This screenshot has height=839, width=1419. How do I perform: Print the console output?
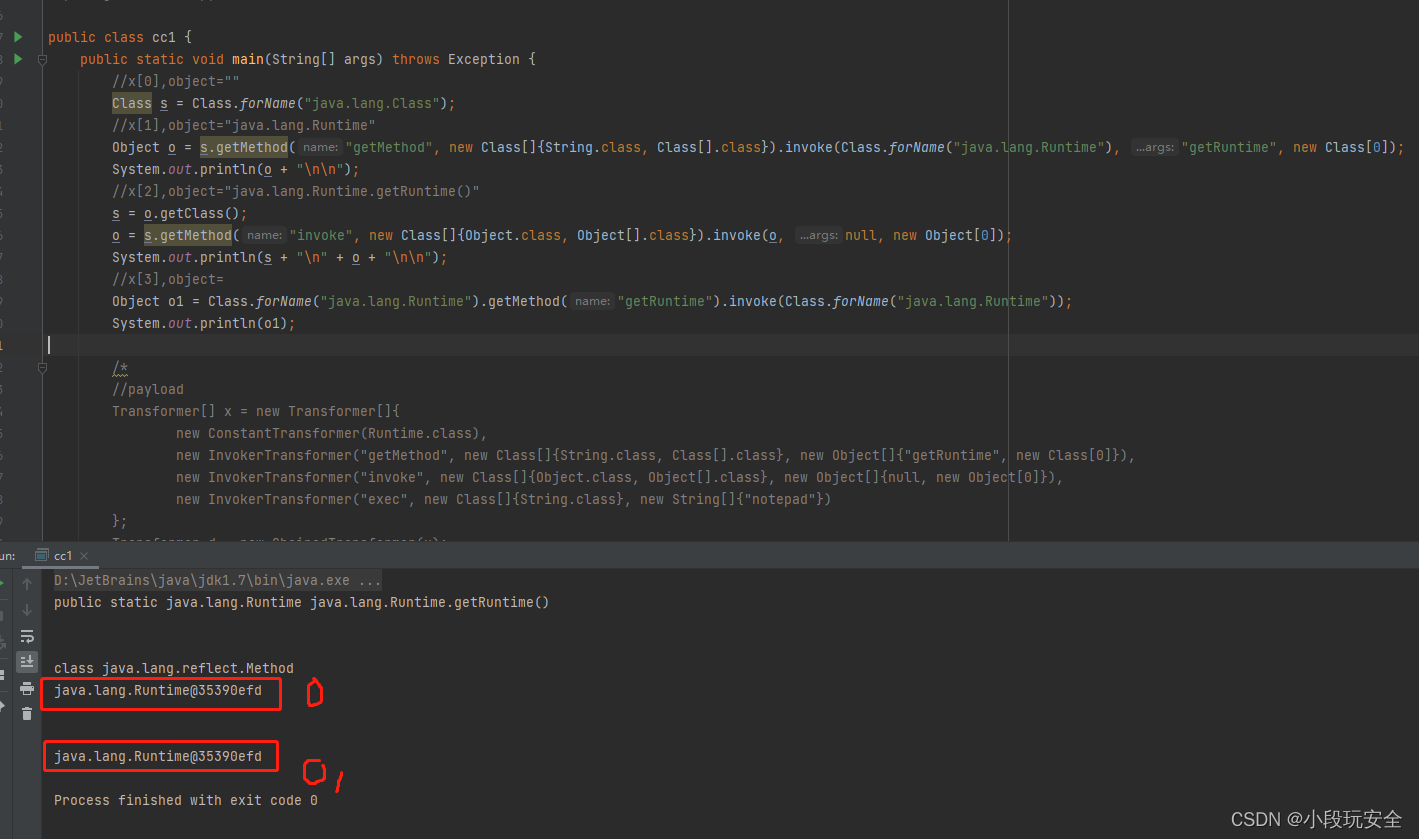coord(27,688)
